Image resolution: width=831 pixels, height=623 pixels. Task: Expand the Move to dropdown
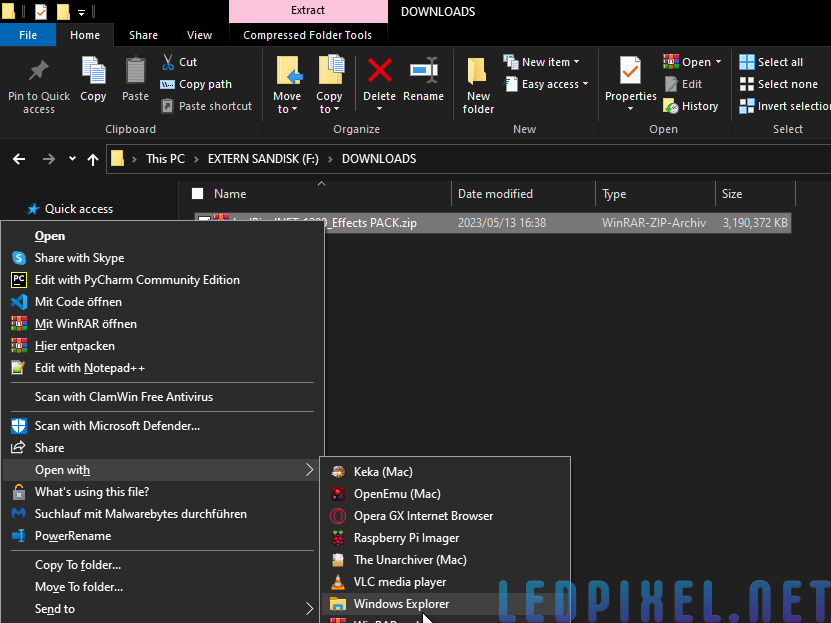pos(287,103)
